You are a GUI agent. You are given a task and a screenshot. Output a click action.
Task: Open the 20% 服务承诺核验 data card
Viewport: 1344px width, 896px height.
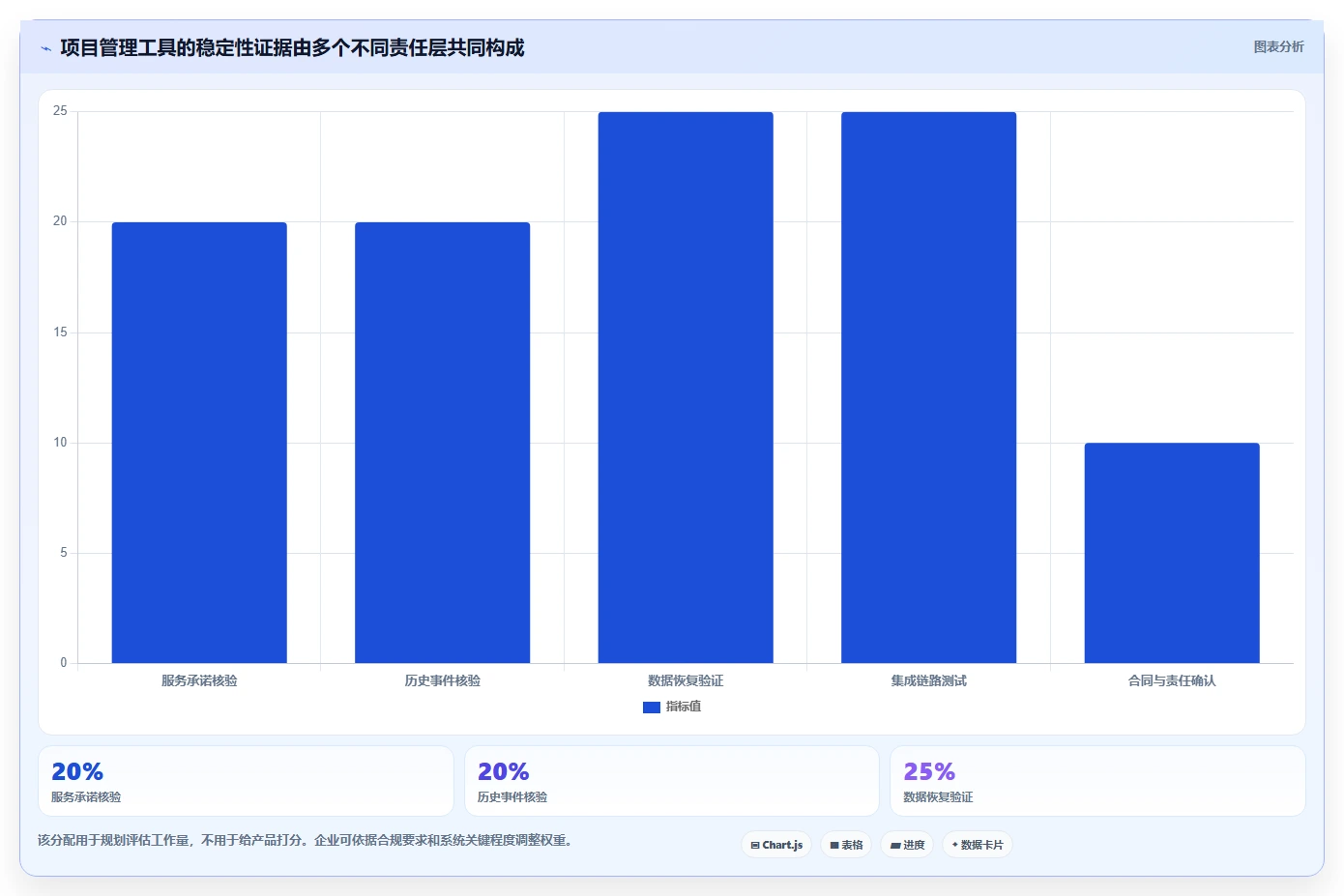point(246,781)
